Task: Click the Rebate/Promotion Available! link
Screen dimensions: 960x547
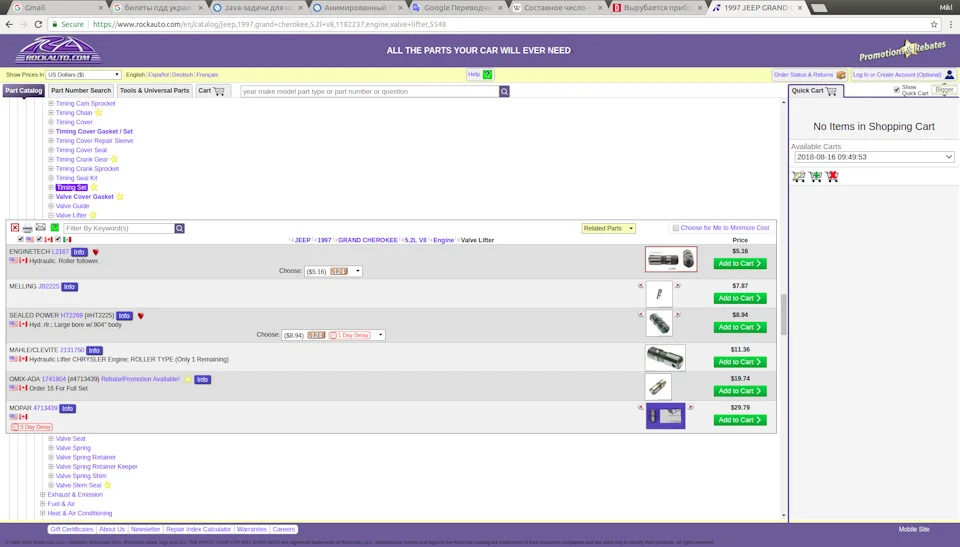Action: coord(140,379)
